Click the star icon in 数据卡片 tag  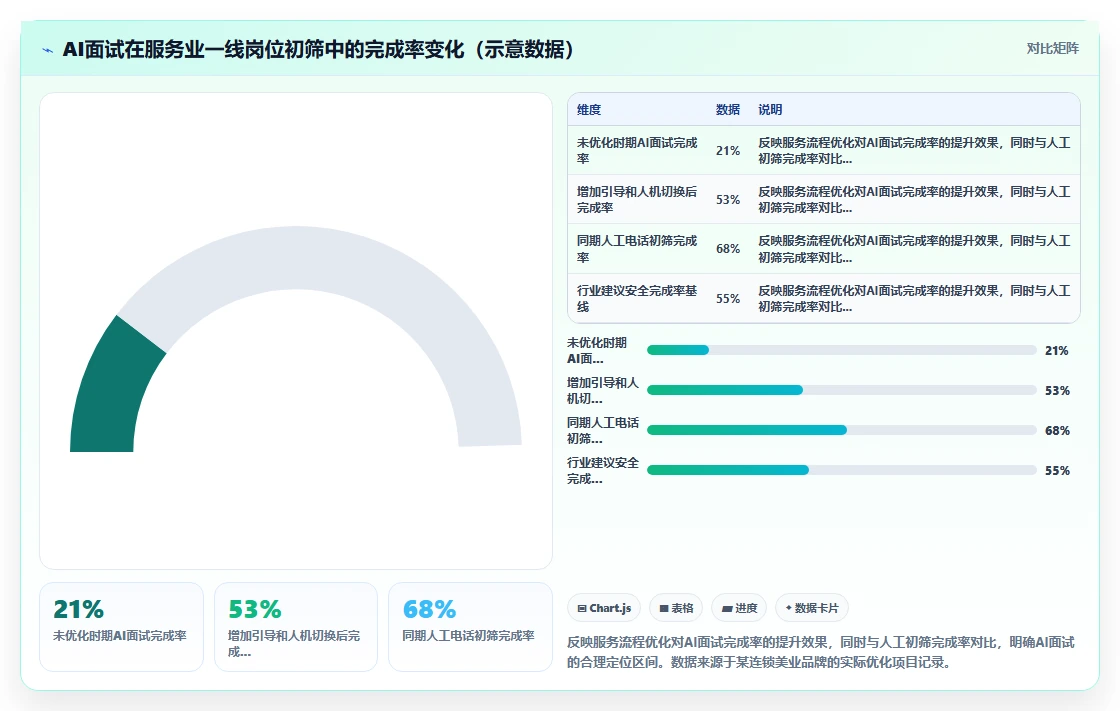[x=789, y=608]
